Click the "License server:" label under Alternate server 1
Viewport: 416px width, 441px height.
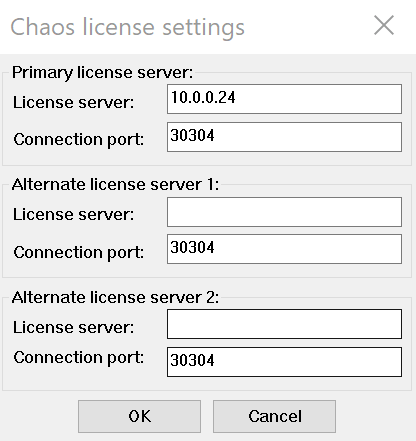73,214
